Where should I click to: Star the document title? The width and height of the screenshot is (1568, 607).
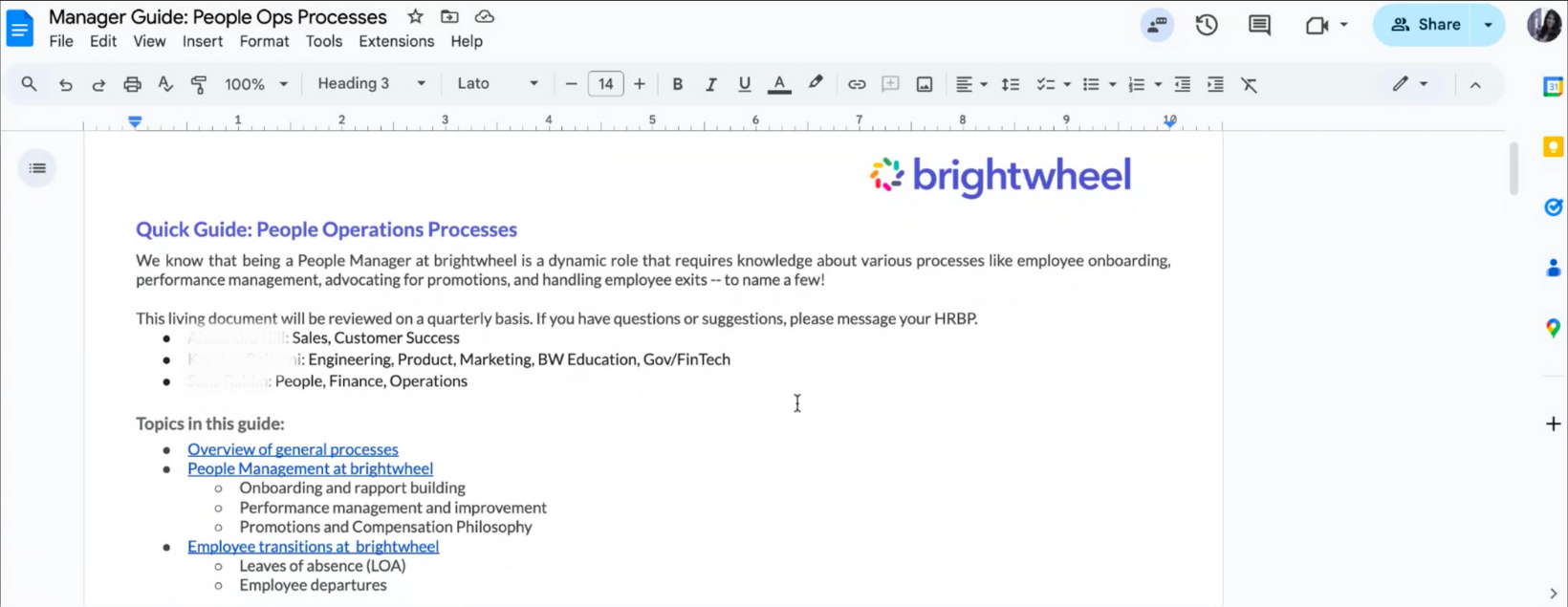point(415,16)
